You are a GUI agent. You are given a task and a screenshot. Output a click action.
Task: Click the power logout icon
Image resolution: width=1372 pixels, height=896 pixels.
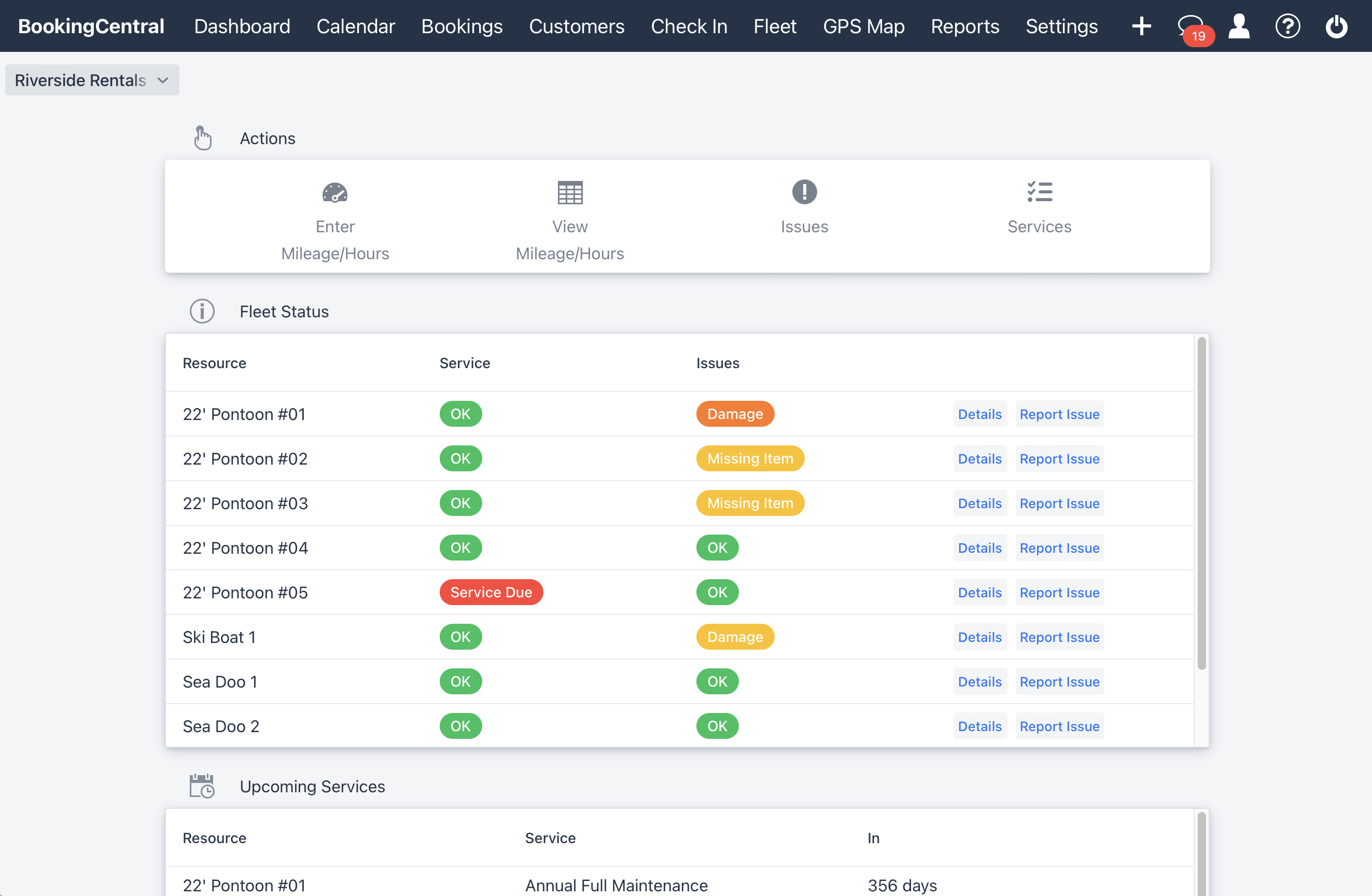1336,26
